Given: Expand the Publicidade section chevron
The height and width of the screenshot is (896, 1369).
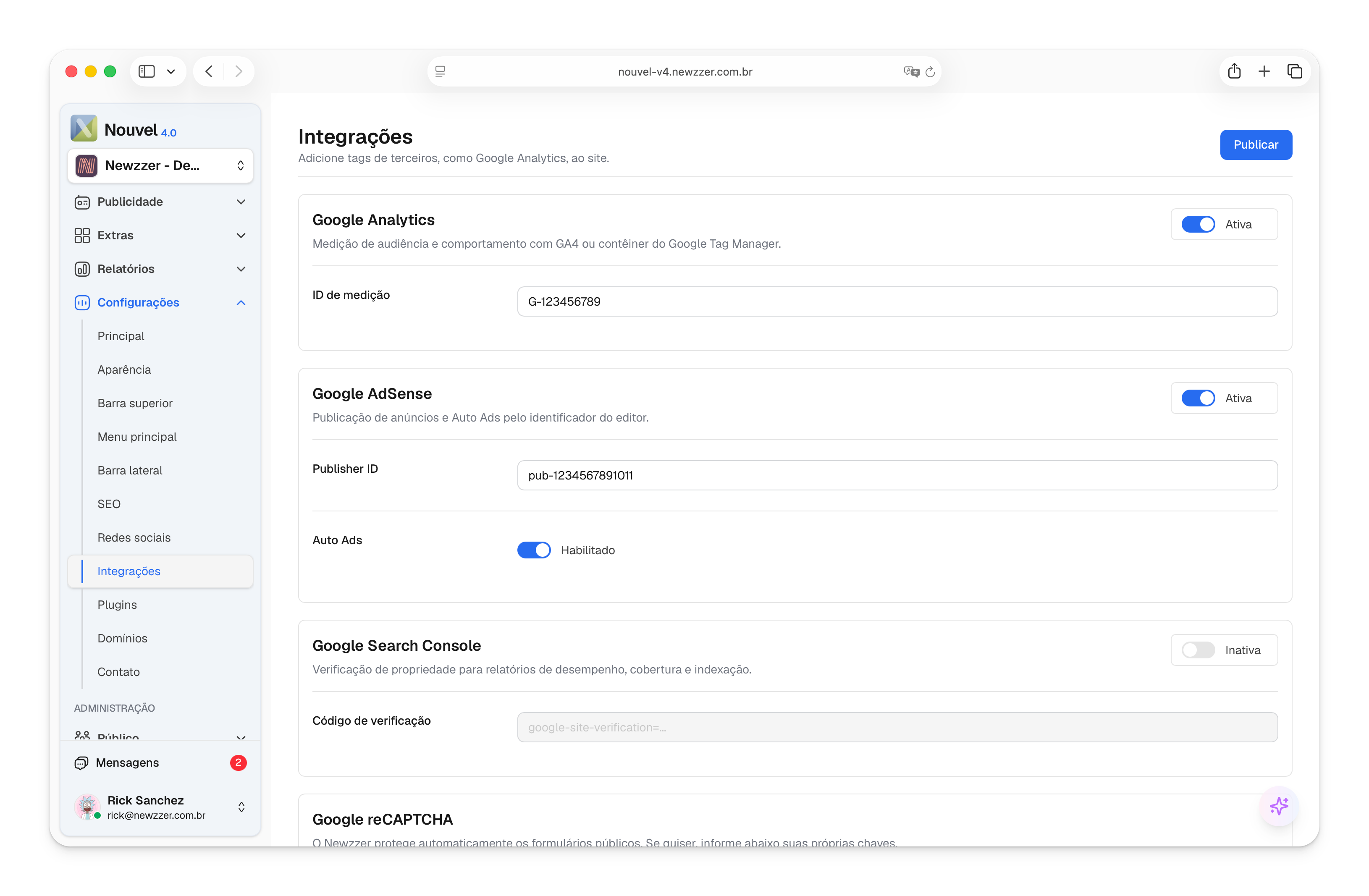Looking at the screenshot, I should pos(241,202).
